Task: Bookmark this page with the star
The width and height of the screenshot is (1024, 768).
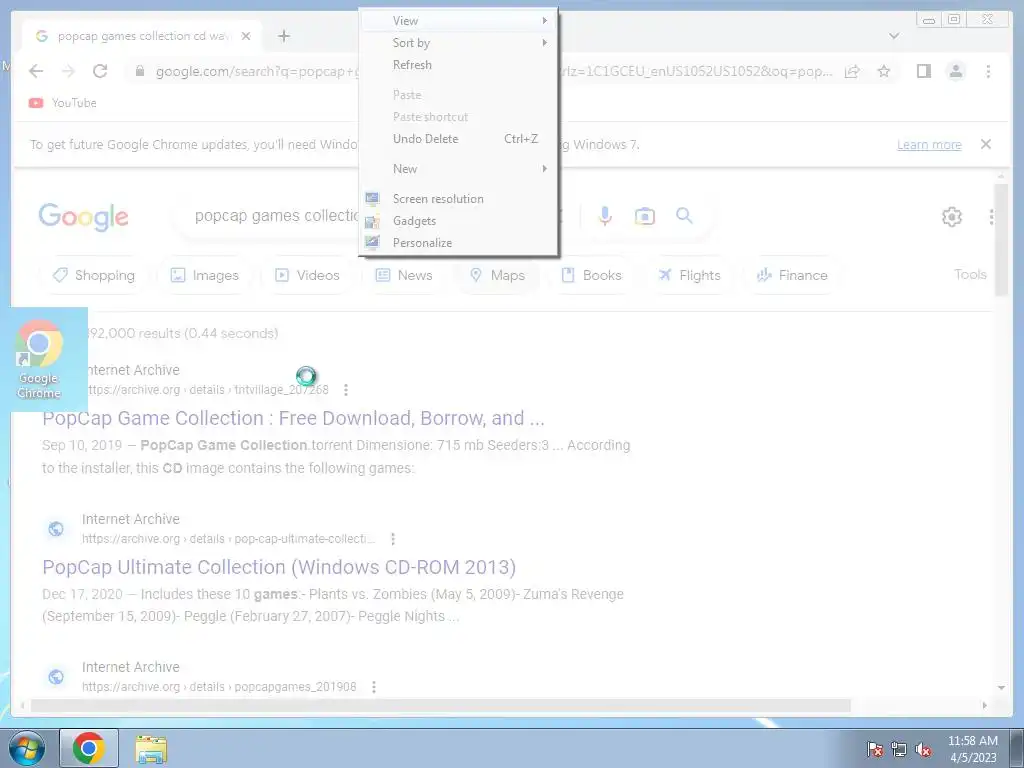Action: (x=884, y=71)
